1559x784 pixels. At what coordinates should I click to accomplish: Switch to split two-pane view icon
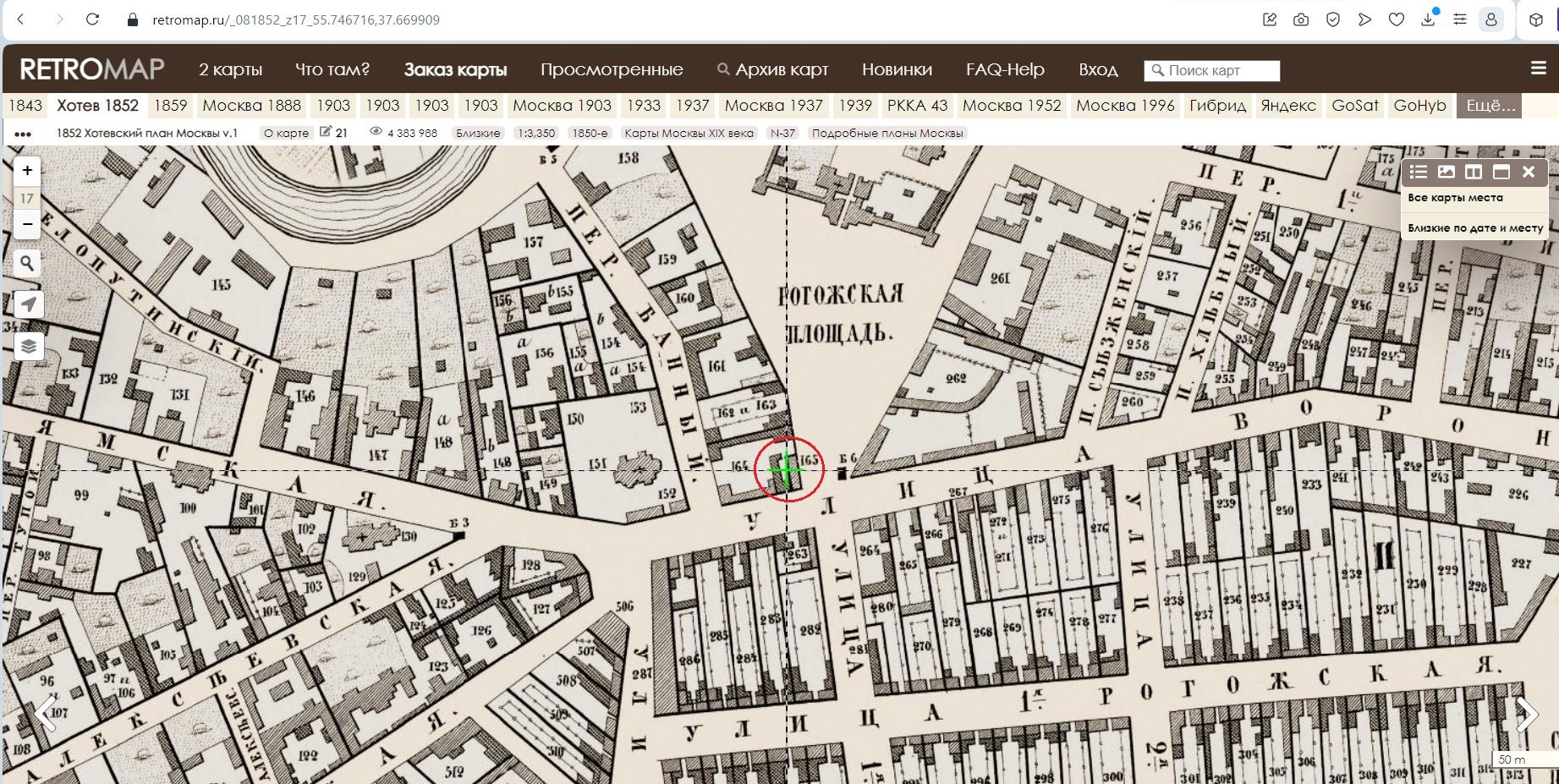(x=1474, y=172)
